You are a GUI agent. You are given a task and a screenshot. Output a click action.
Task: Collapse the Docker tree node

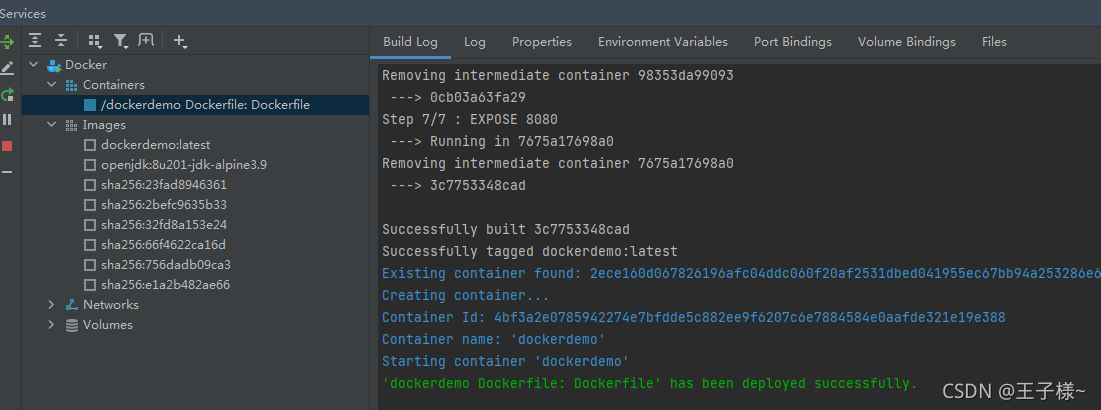(34, 65)
